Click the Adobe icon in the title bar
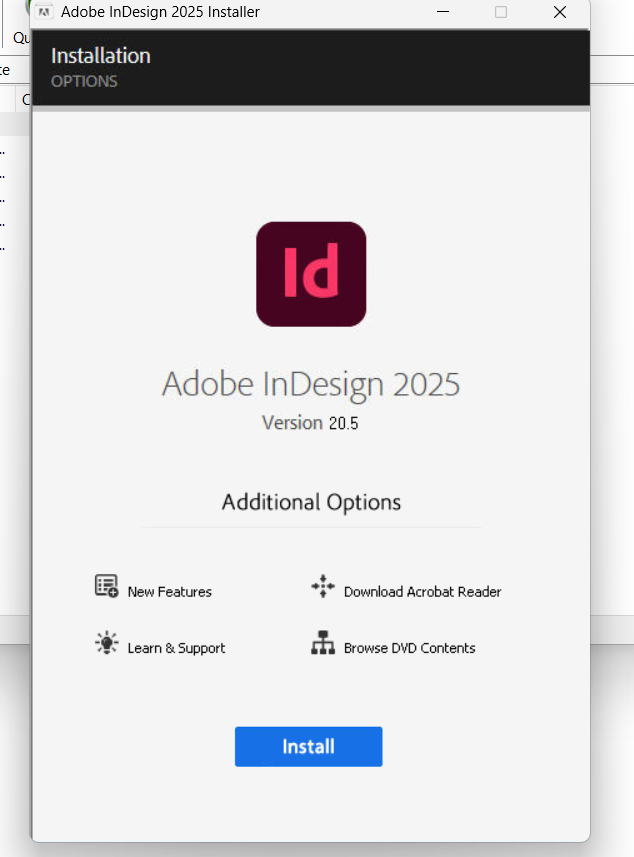This screenshot has height=857, width=634. 44,12
